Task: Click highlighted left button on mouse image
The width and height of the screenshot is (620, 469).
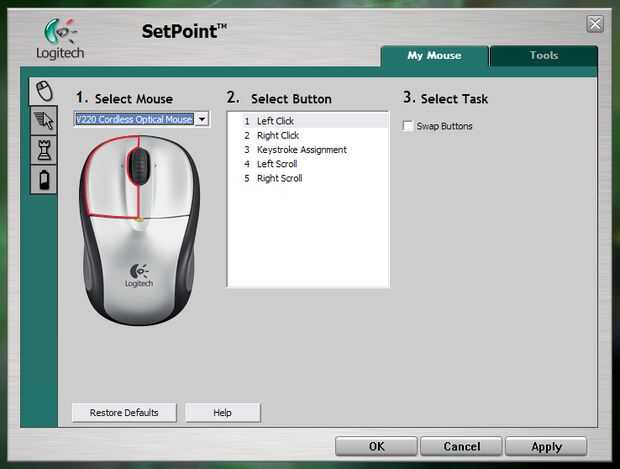Action: coord(109,178)
